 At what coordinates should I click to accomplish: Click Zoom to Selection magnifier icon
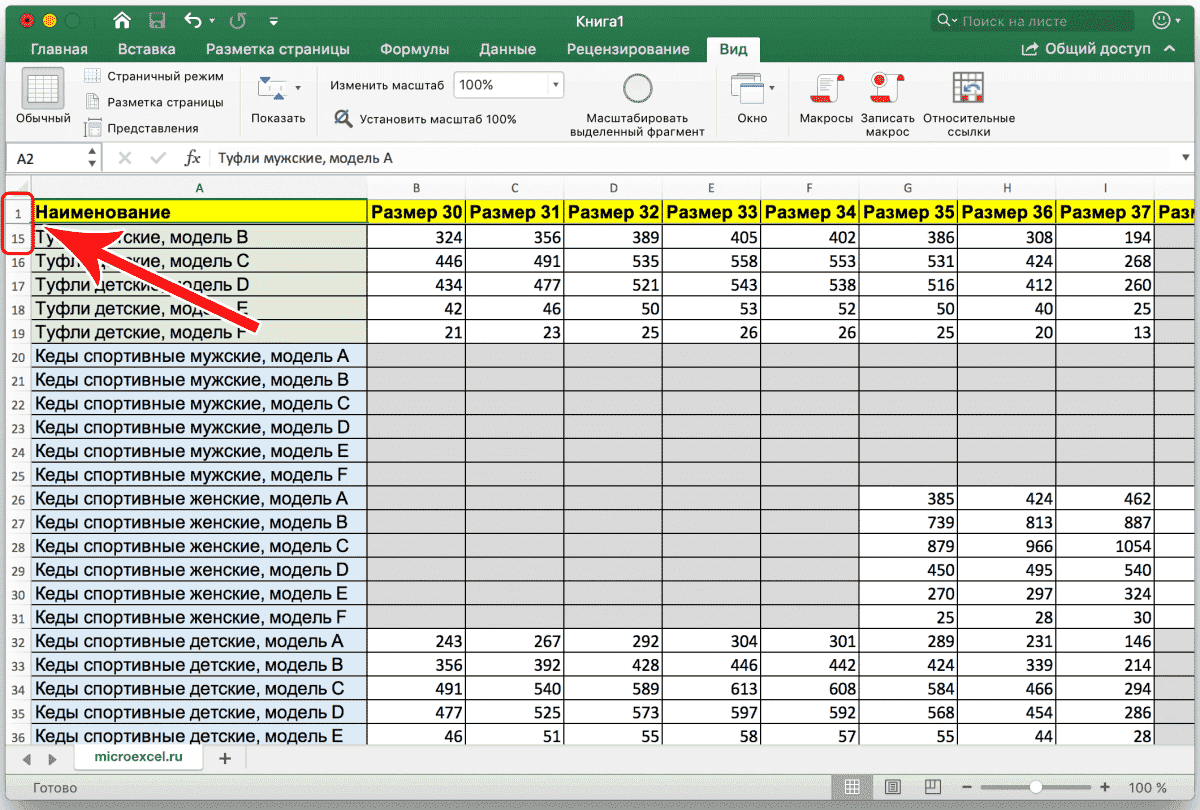(x=637, y=90)
